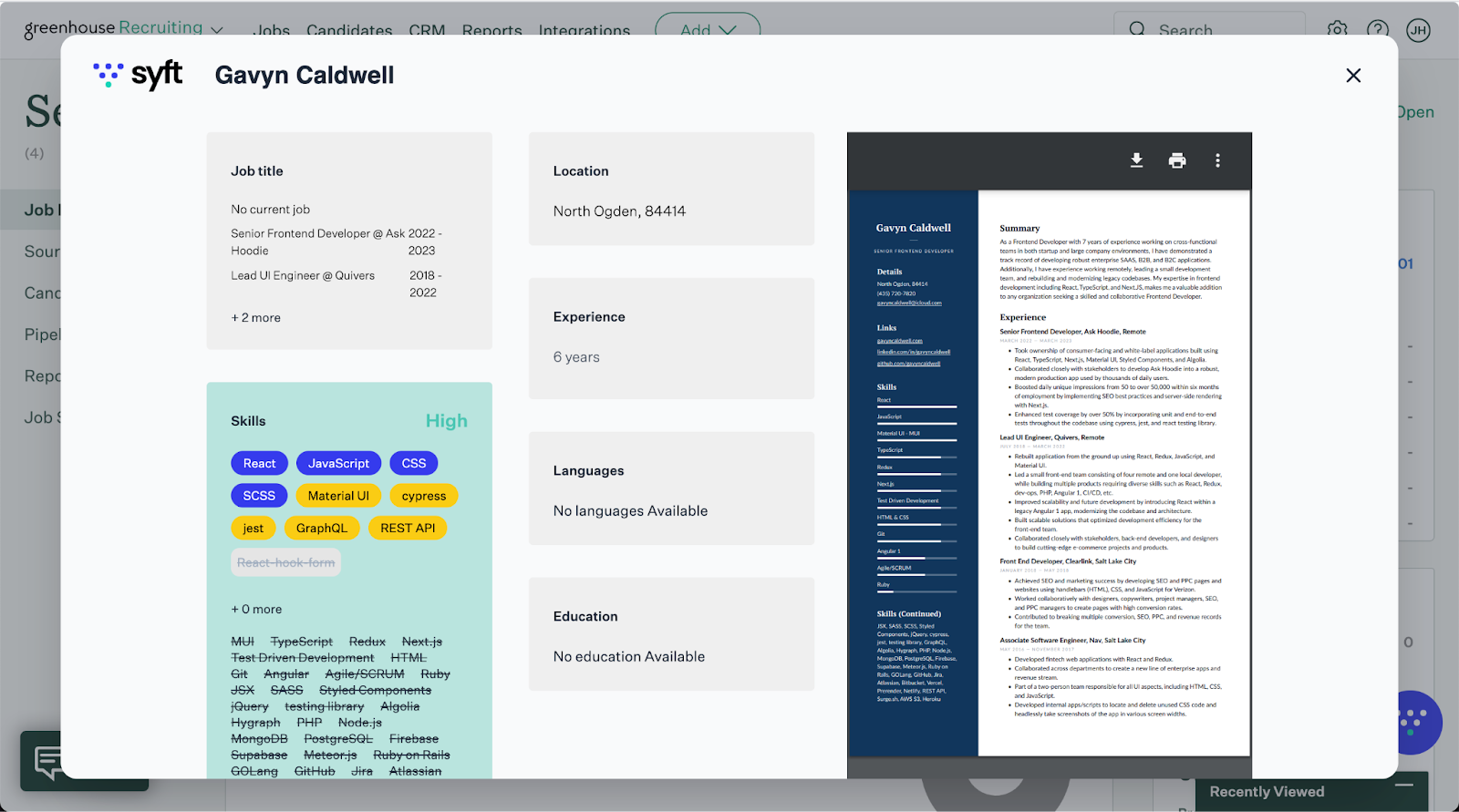Click the candidate name Gavyn Caldwell heading
Image resolution: width=1459 pixels, height=812 pixels.
[305, 75]
